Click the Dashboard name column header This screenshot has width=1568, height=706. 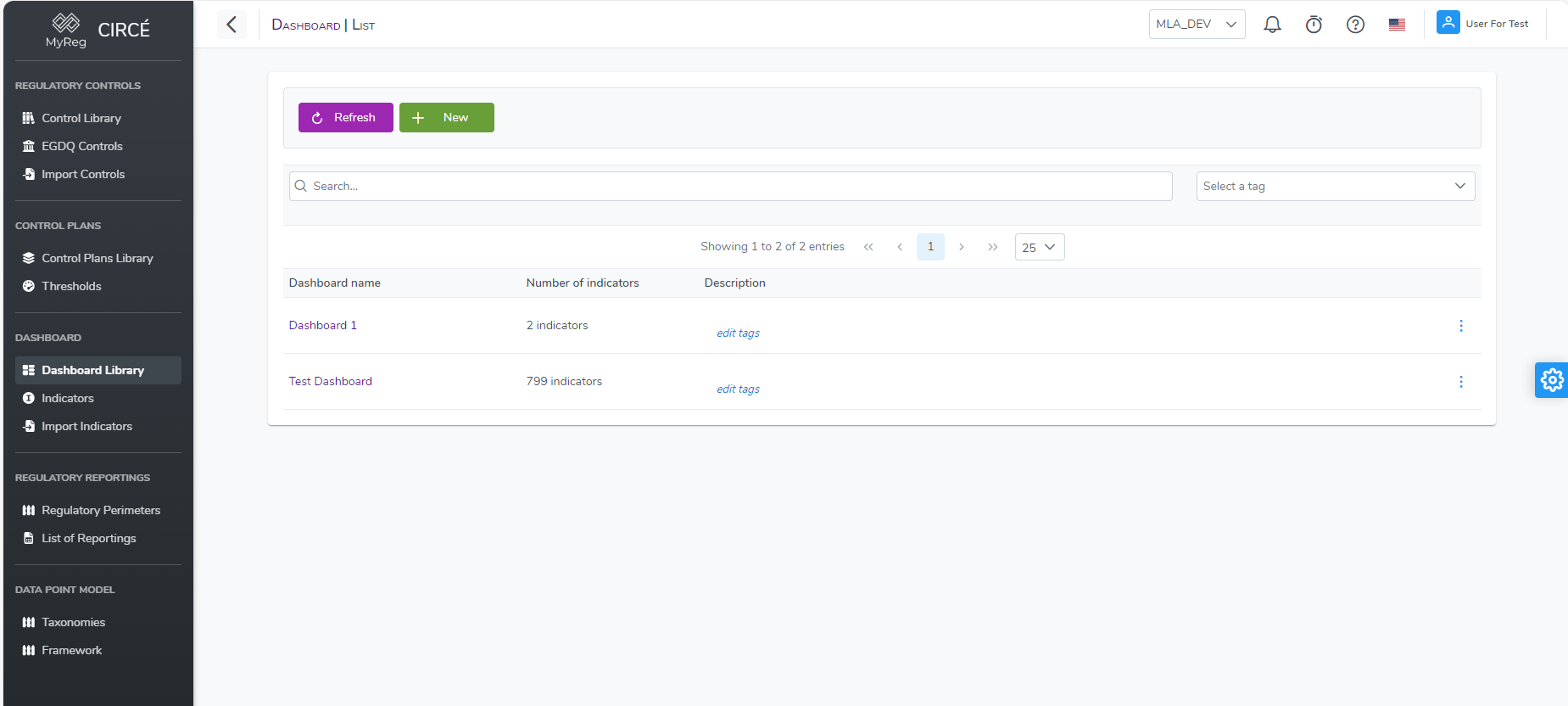335,283
